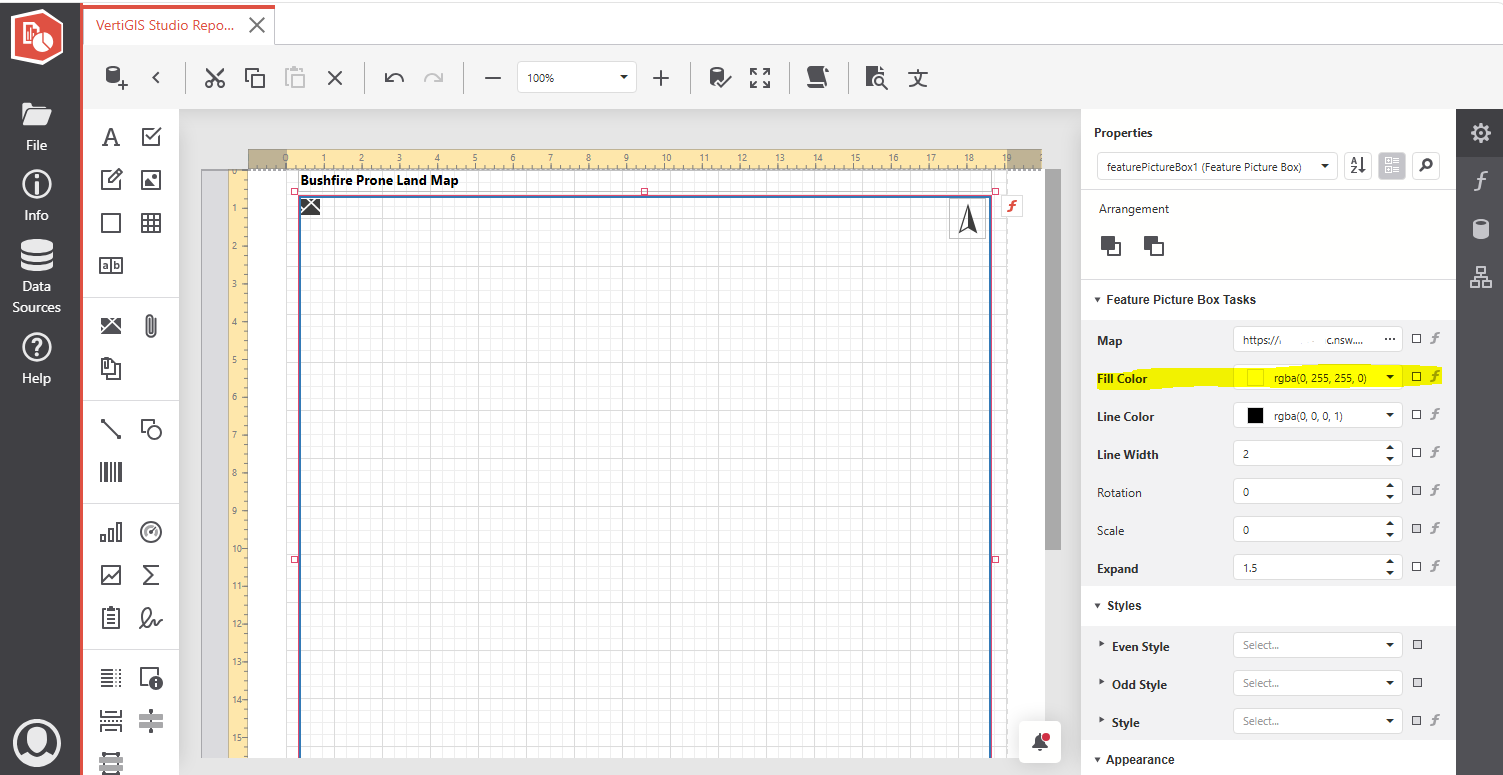
Task: Click the Validate data source icon
Action: click(x=719, y=77)
